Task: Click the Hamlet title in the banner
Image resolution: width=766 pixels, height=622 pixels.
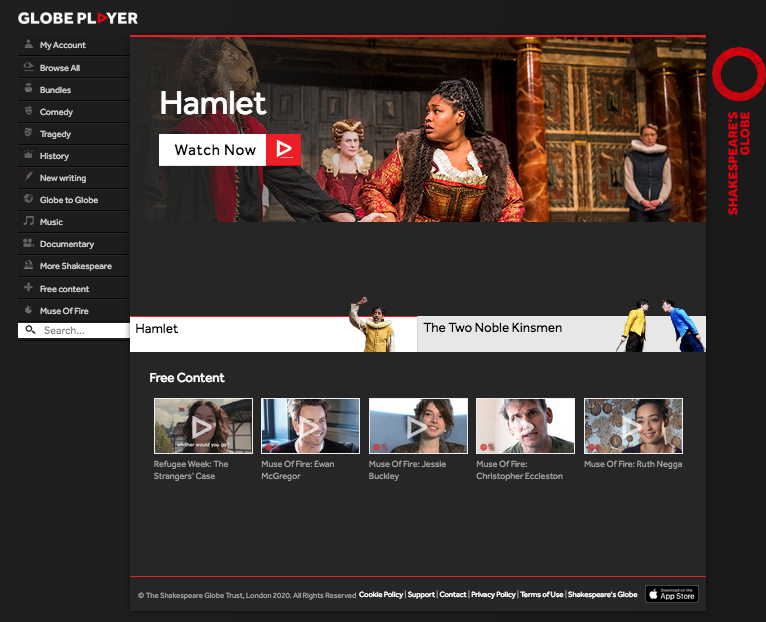Action: (x=213, y=103)
